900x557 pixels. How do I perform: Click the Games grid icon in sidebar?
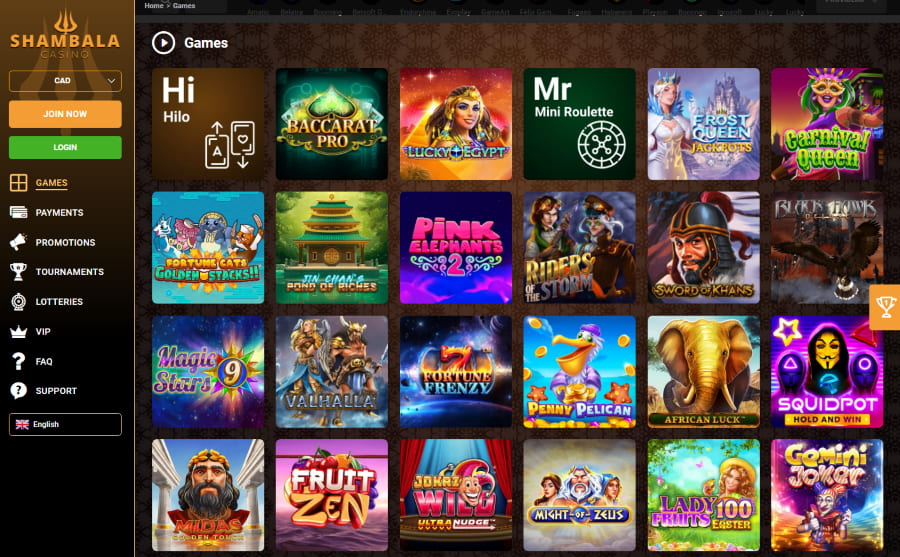[x=18, y=183]
